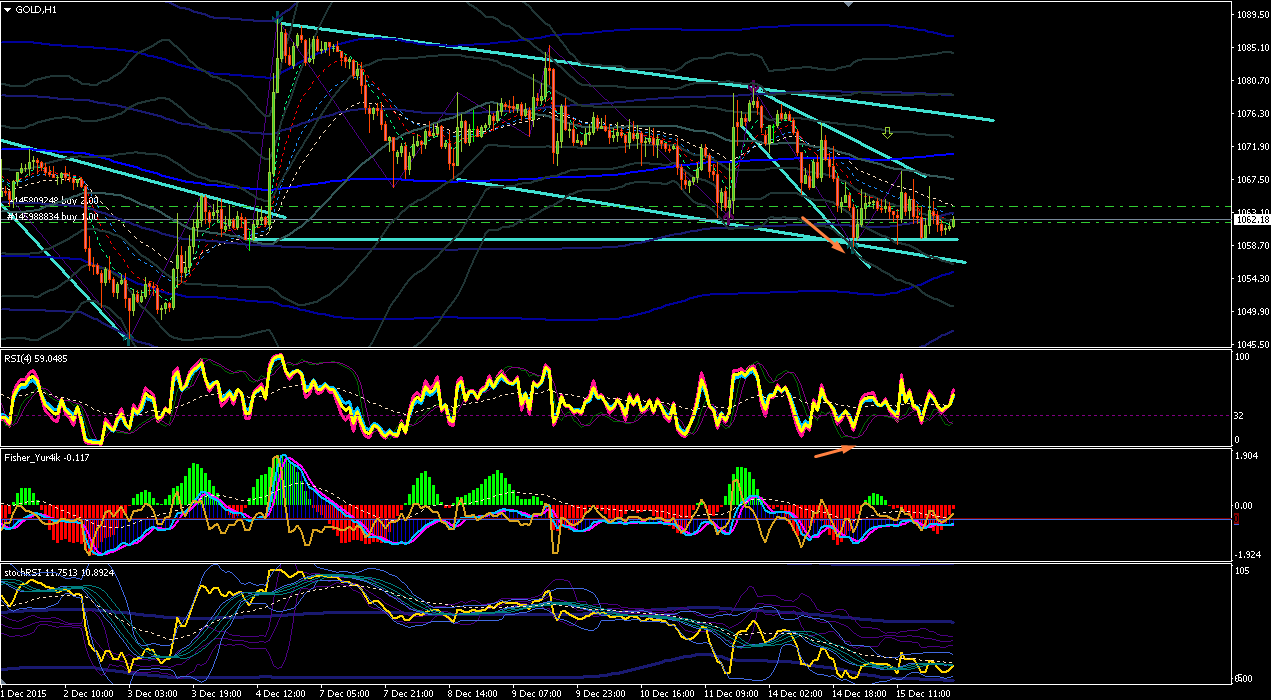Click the stochRSI 11.7513 10.8924 label
1271x700 pixels.
coord(58,571)
